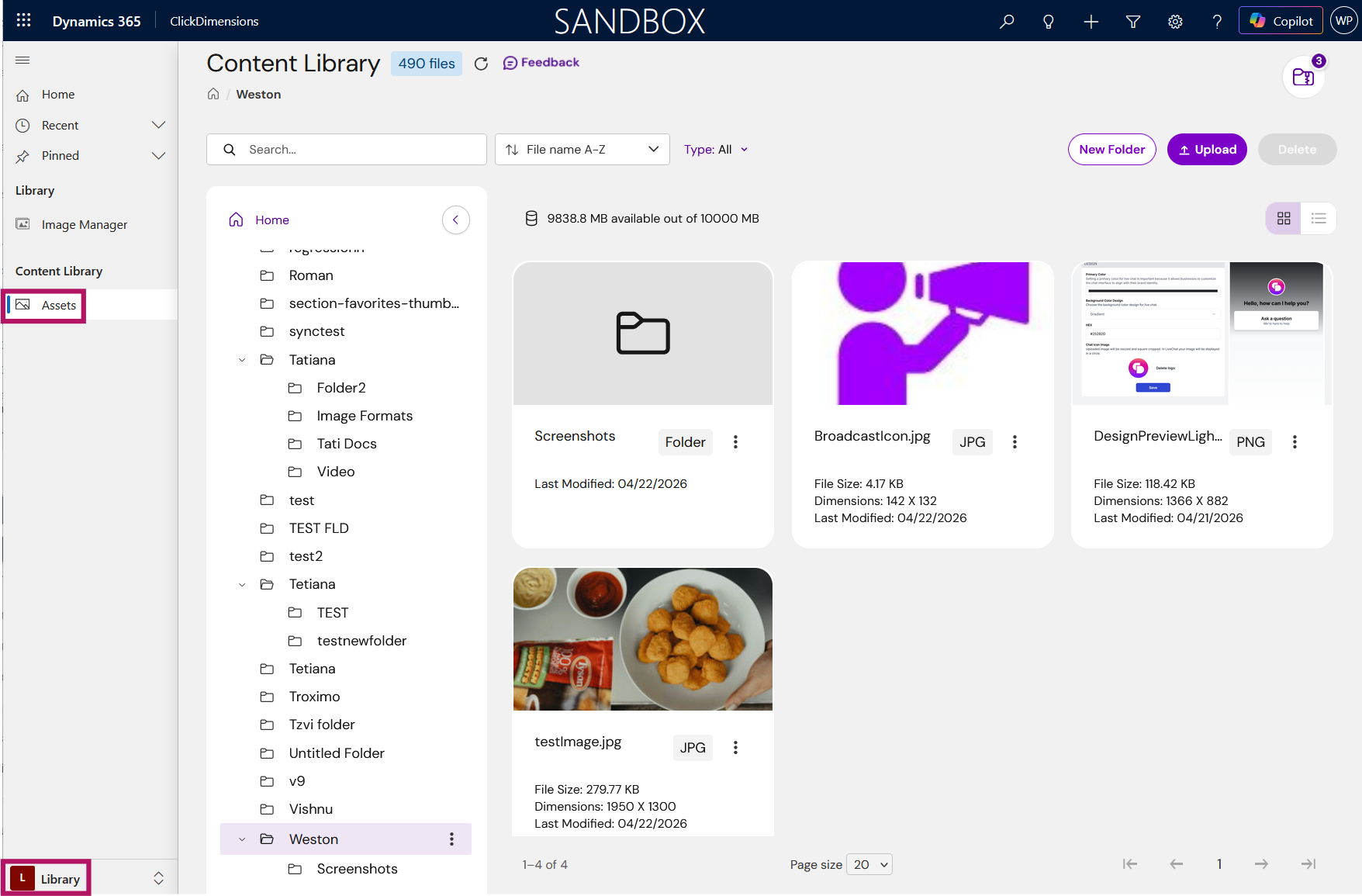
Task: Click Home in the folder tree header
Action: (x=272, y=220)
